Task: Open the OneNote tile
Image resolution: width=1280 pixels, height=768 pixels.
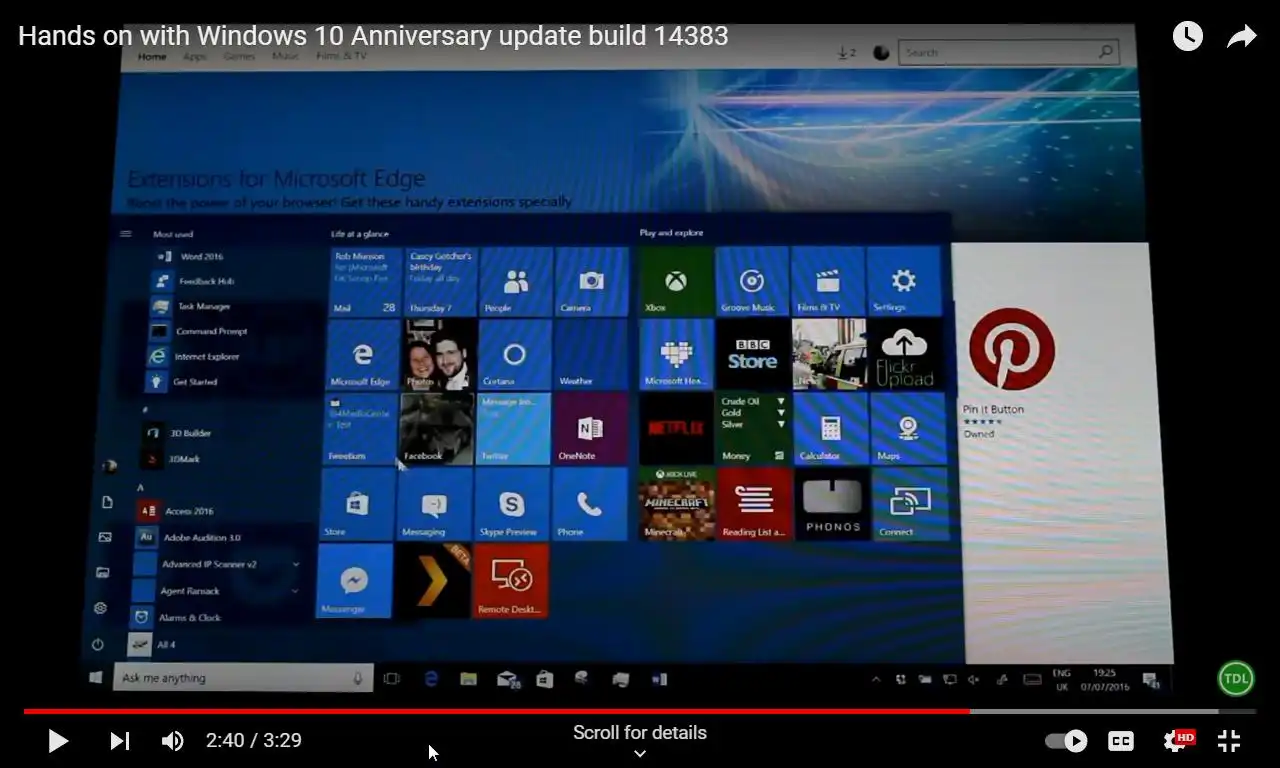Action: (x=590, y=429)
